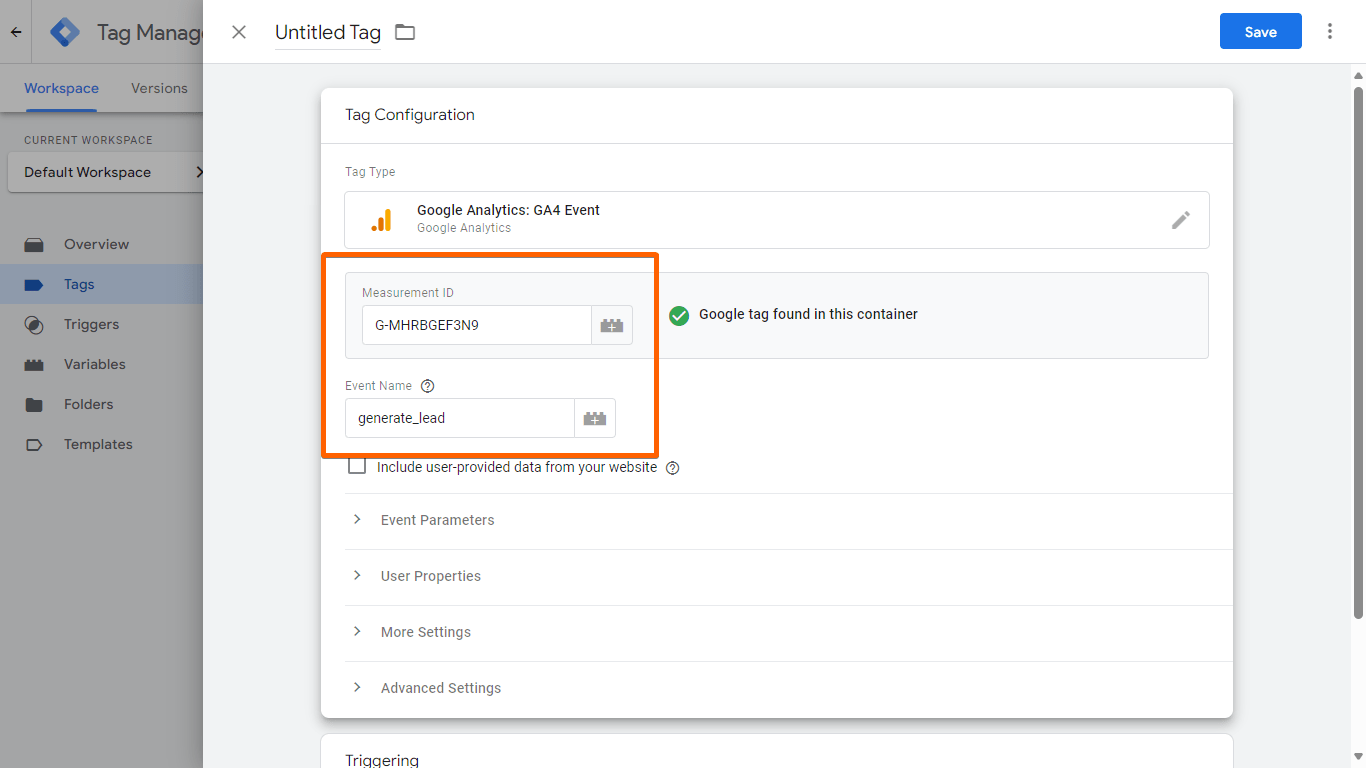Click the folder icon beside Untitled Tag

[x=404, y=32]
